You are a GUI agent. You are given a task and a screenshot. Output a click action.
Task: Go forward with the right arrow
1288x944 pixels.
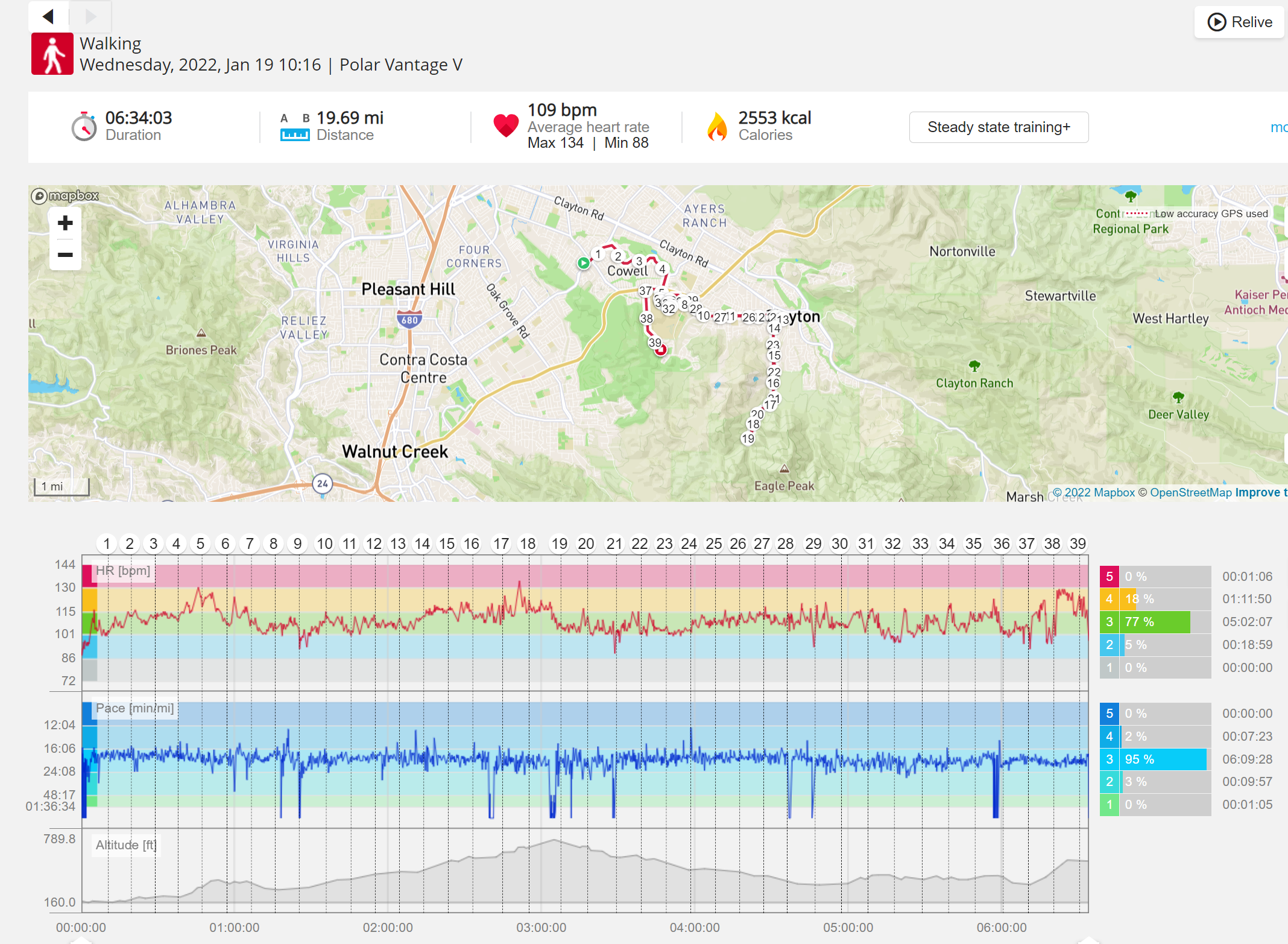(90, 16)
